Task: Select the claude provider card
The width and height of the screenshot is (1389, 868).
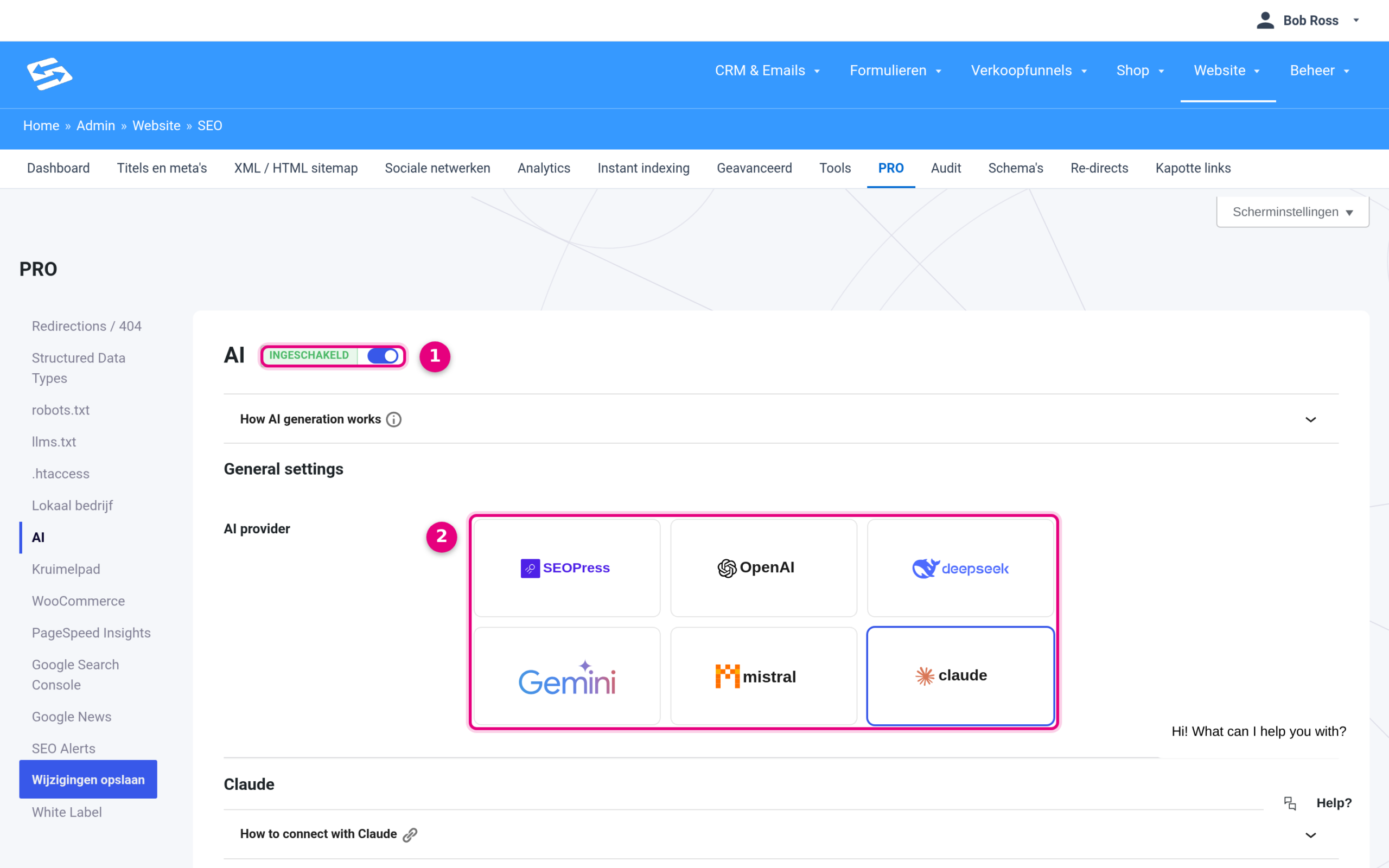Action: tap(960, 676)
